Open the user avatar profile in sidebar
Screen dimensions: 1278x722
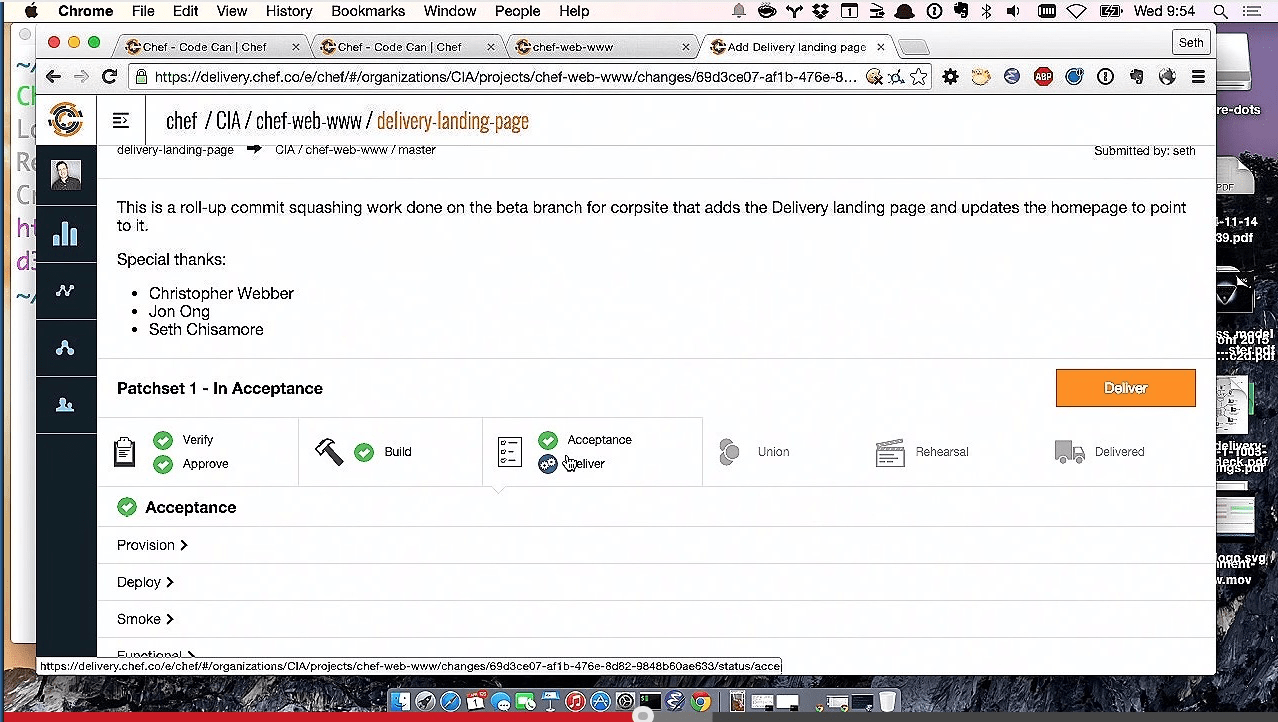click(x=66, y=175)
